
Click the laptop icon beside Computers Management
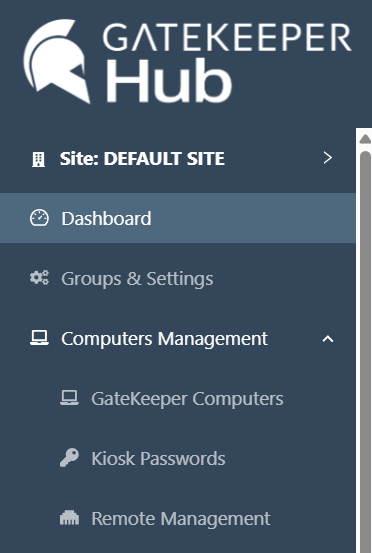39,338
